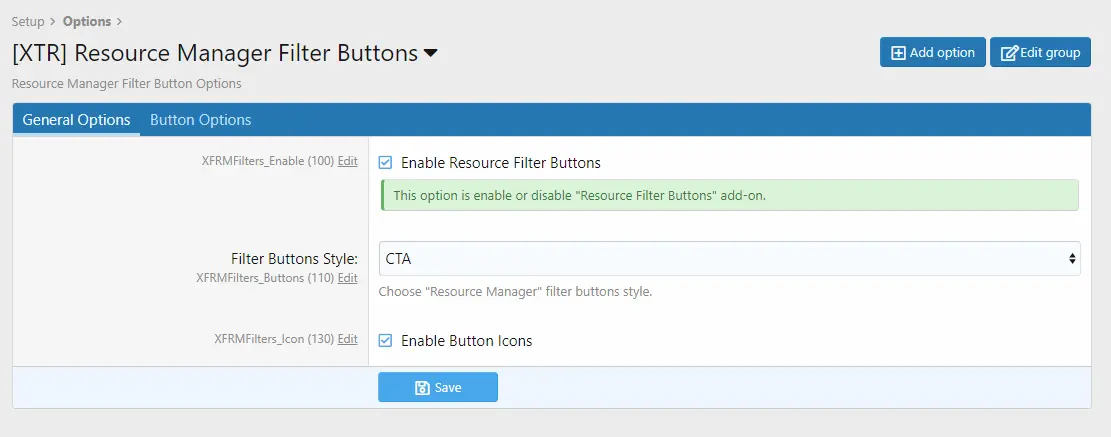Viewport: 1111px width, 437px height.
Task: Click the floppy disk icon on Save
Action: click(422, 387)
